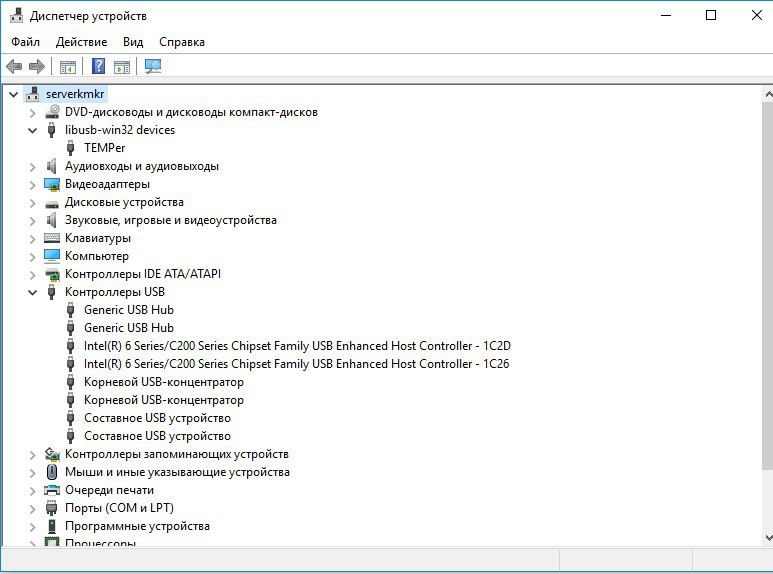The width and height of the screenshot is (773, 574).
Task: Select the Контроллеры запоминающих устройств label
Action: point(177,454)
